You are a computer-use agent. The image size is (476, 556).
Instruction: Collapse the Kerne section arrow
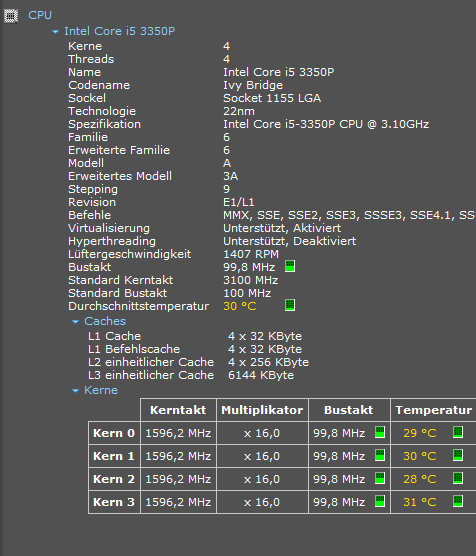click(x=75, y=391)
